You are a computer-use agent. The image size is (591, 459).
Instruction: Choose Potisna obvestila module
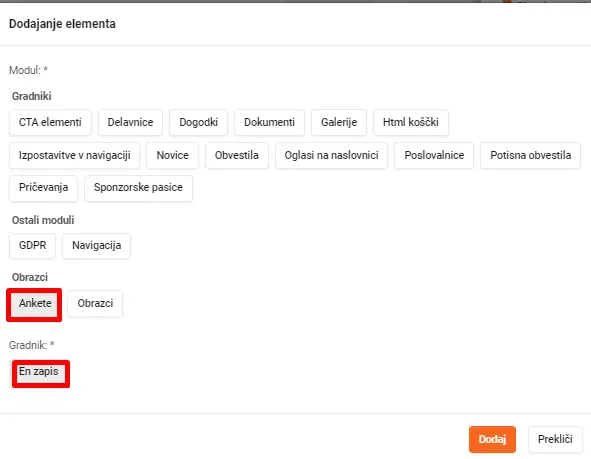530,155
